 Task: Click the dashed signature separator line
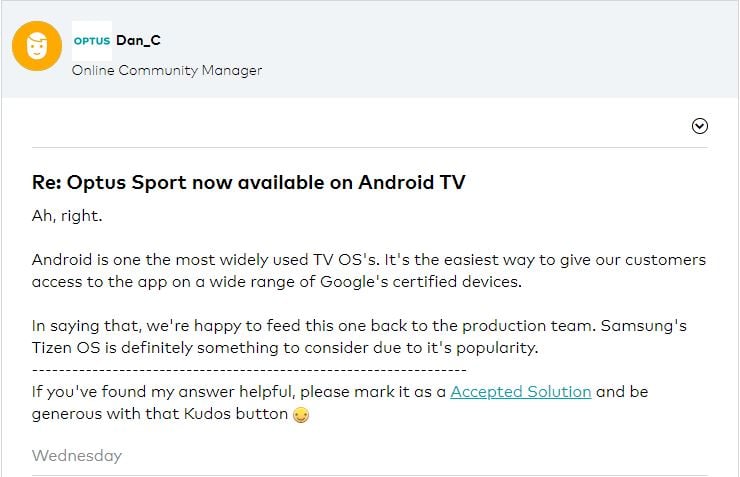point(249,370)
